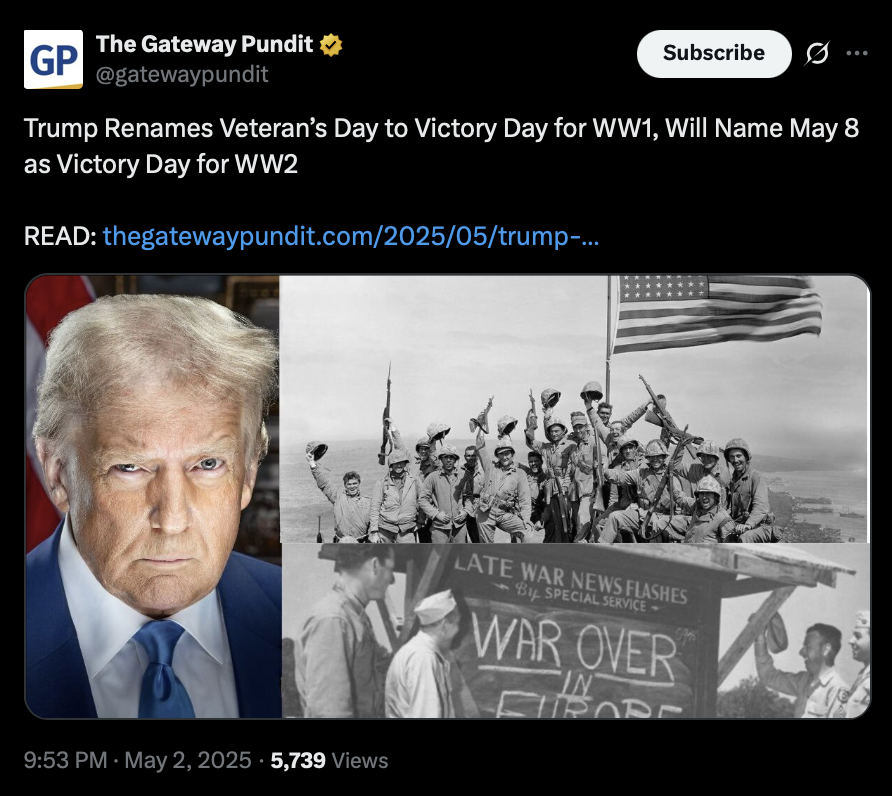Open the Trump portrait image
This screenshot has width=892, height=796.
(153, 496)
